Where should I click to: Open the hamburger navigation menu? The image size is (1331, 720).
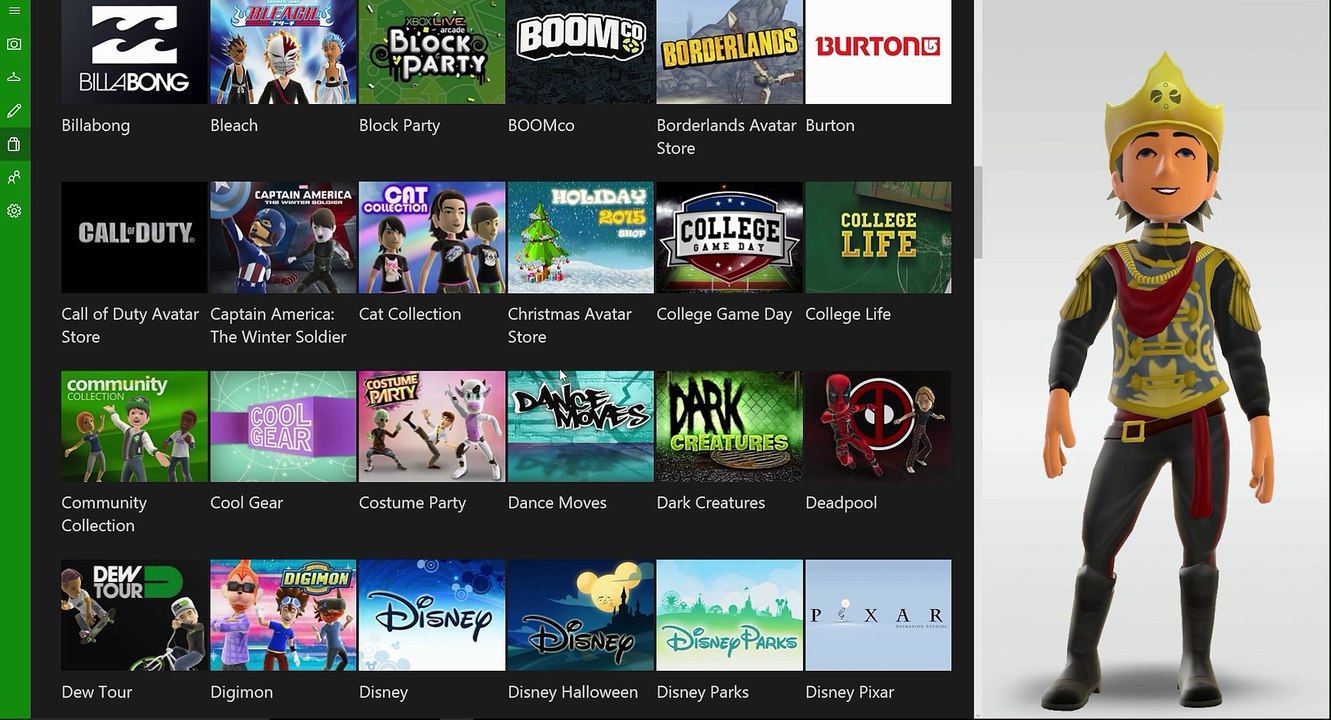pos(14,11)
